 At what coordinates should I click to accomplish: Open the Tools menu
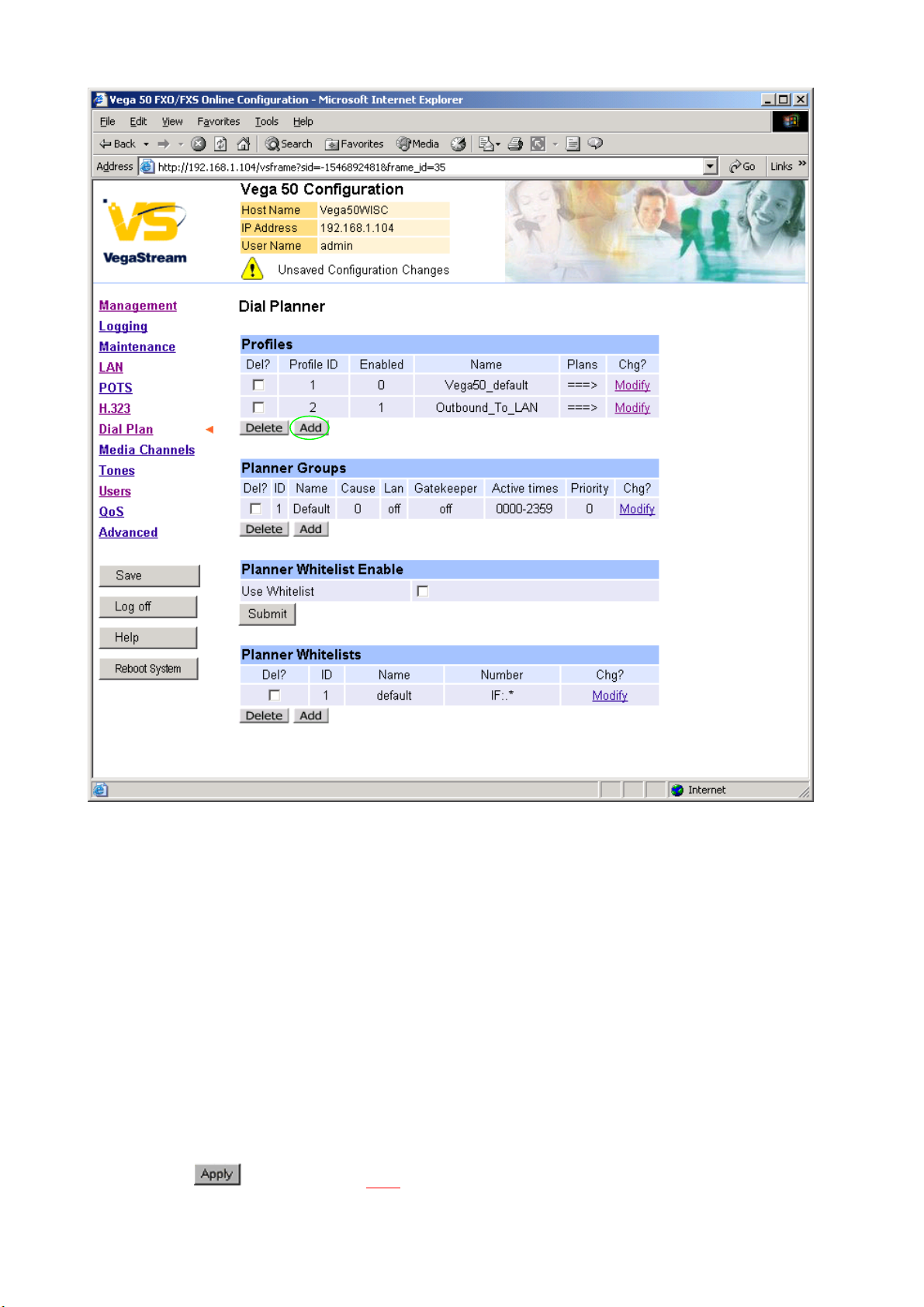click(x=266, y=122)
